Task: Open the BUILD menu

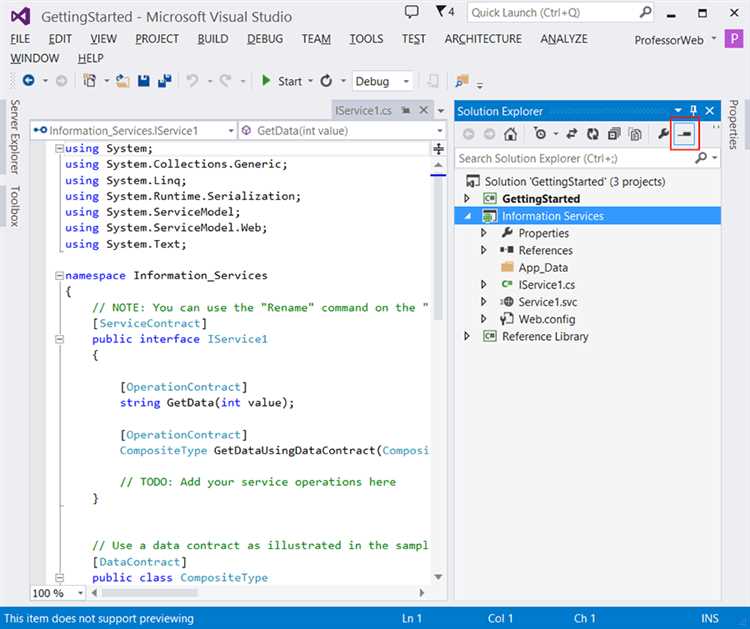Action: click(213, 39)
